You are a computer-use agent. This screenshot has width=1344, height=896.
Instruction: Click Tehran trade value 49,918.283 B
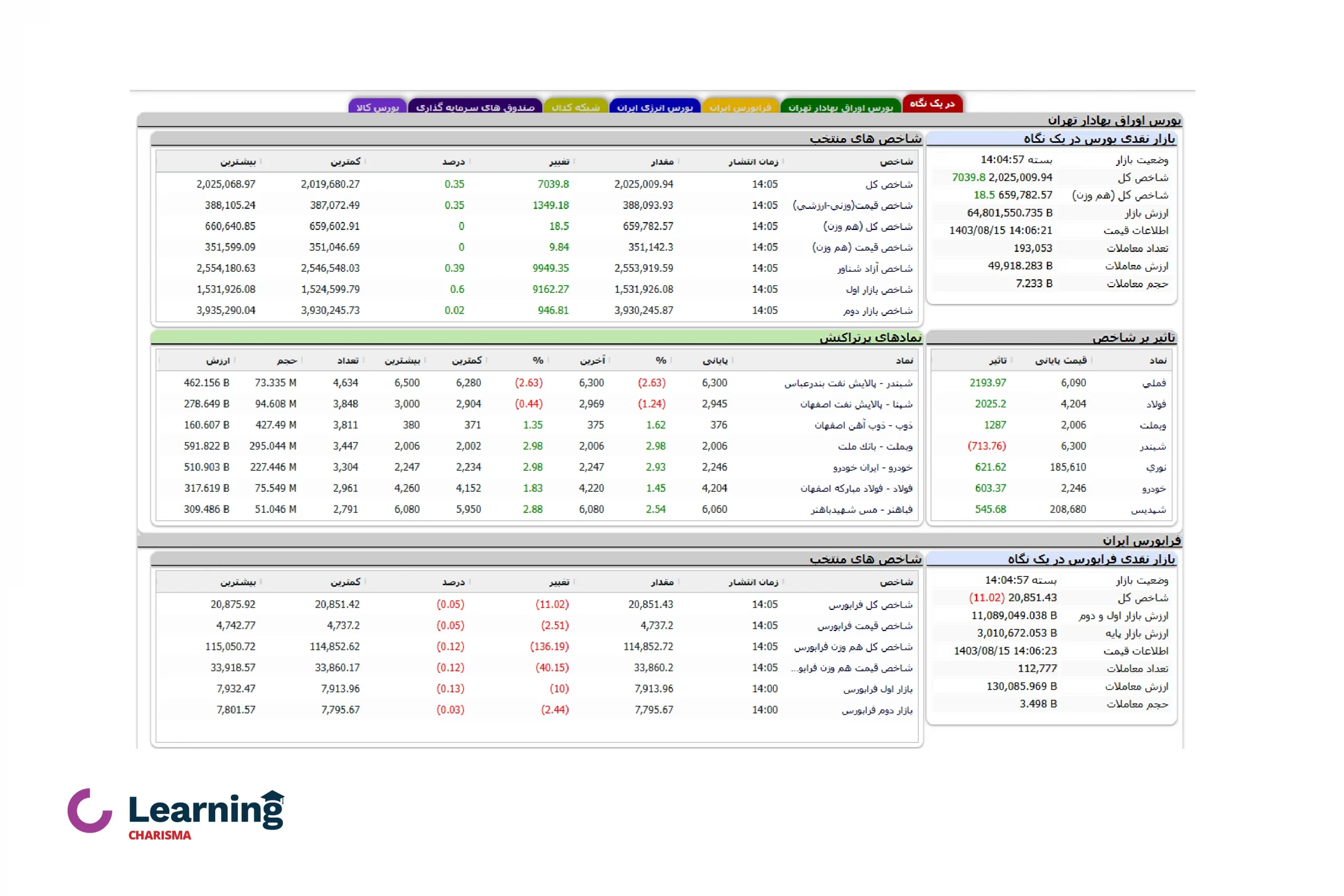1020,266
